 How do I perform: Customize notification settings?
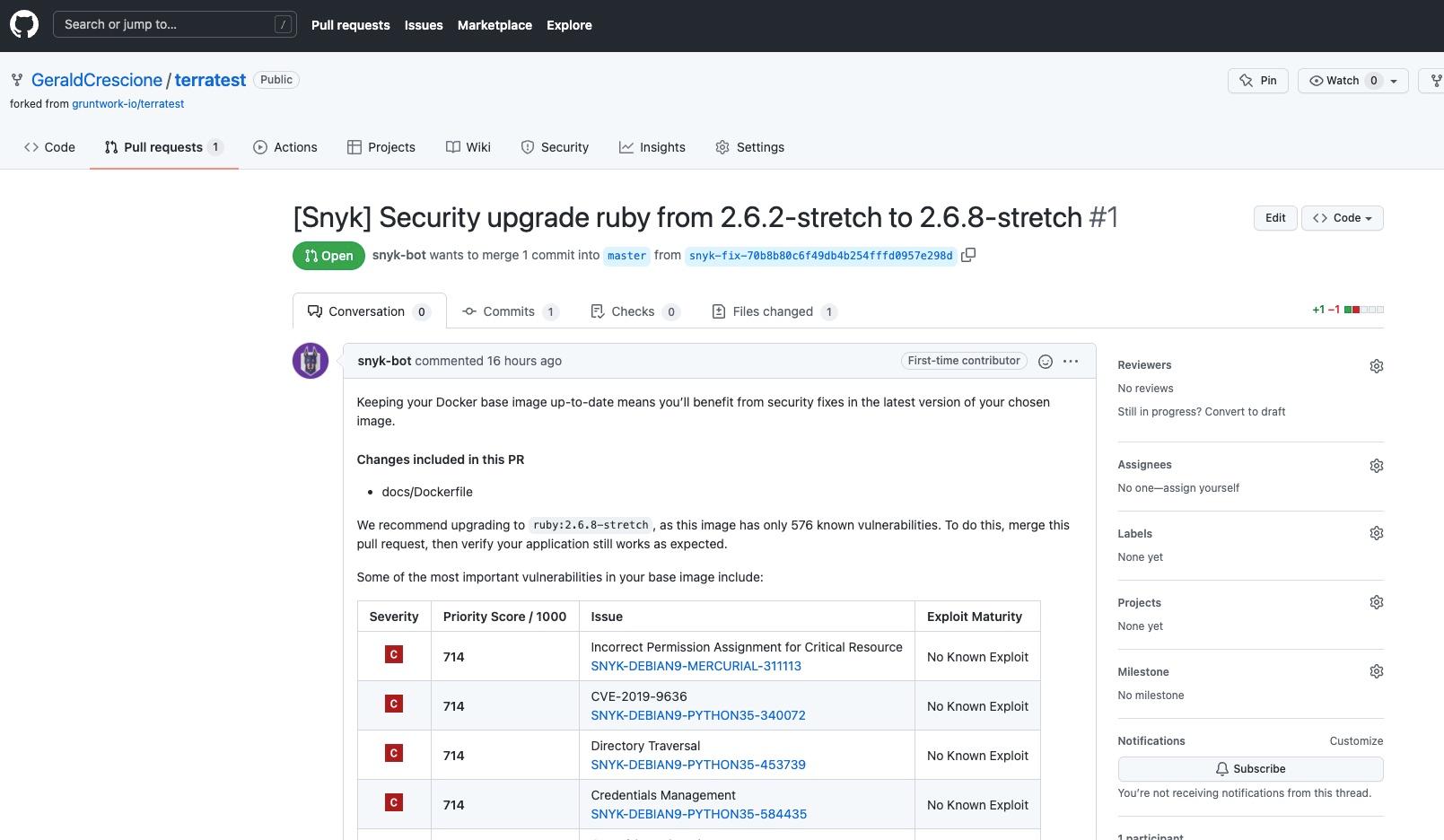1356,741
